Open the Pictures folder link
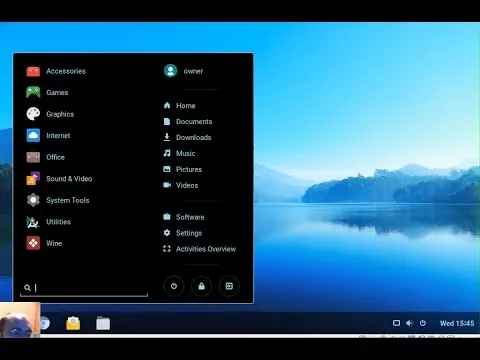Image resolution: width=480 pixels, height=360 pixels. point(189,169)
